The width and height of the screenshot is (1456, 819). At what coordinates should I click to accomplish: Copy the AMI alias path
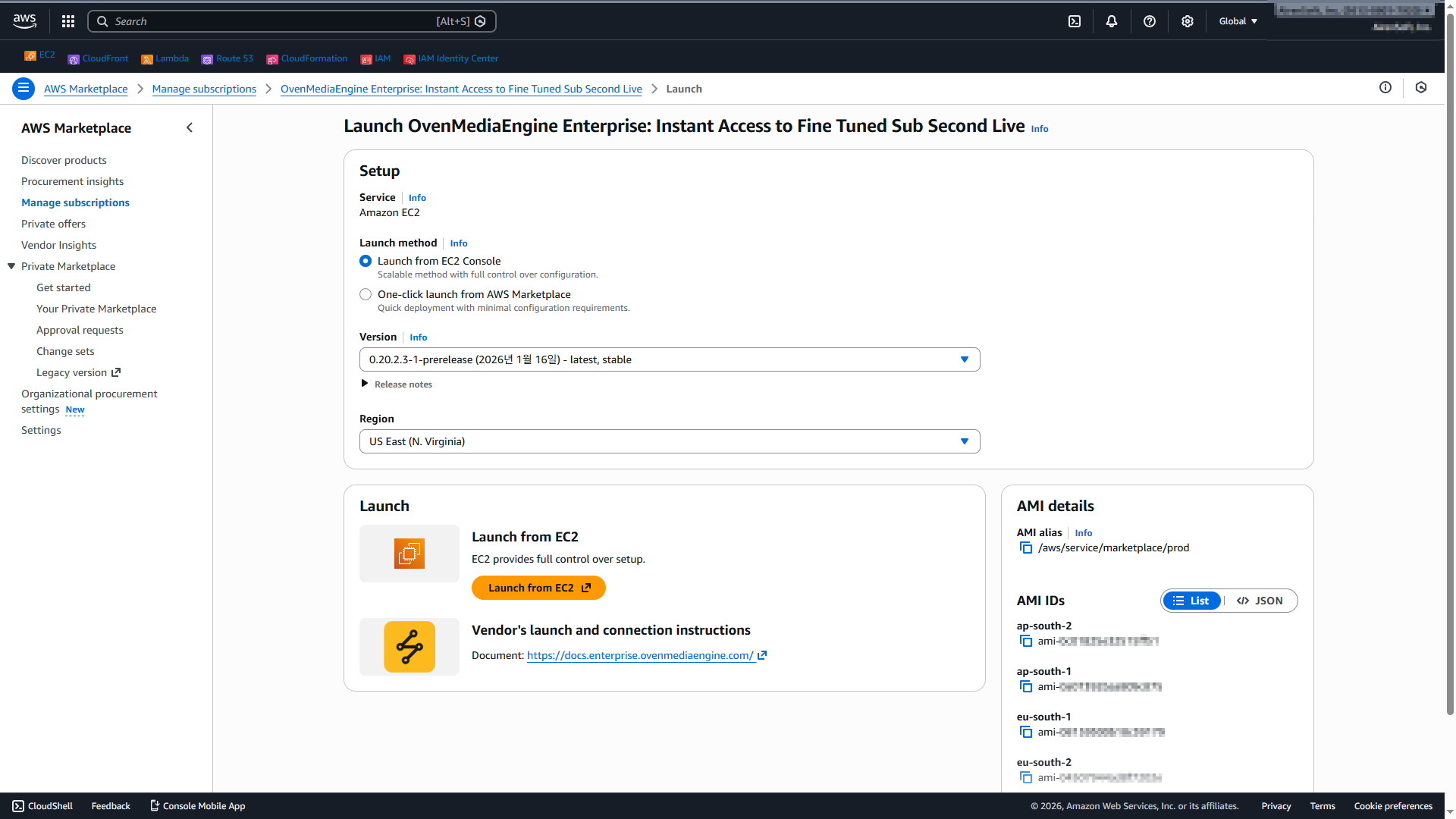[1026, 548]
